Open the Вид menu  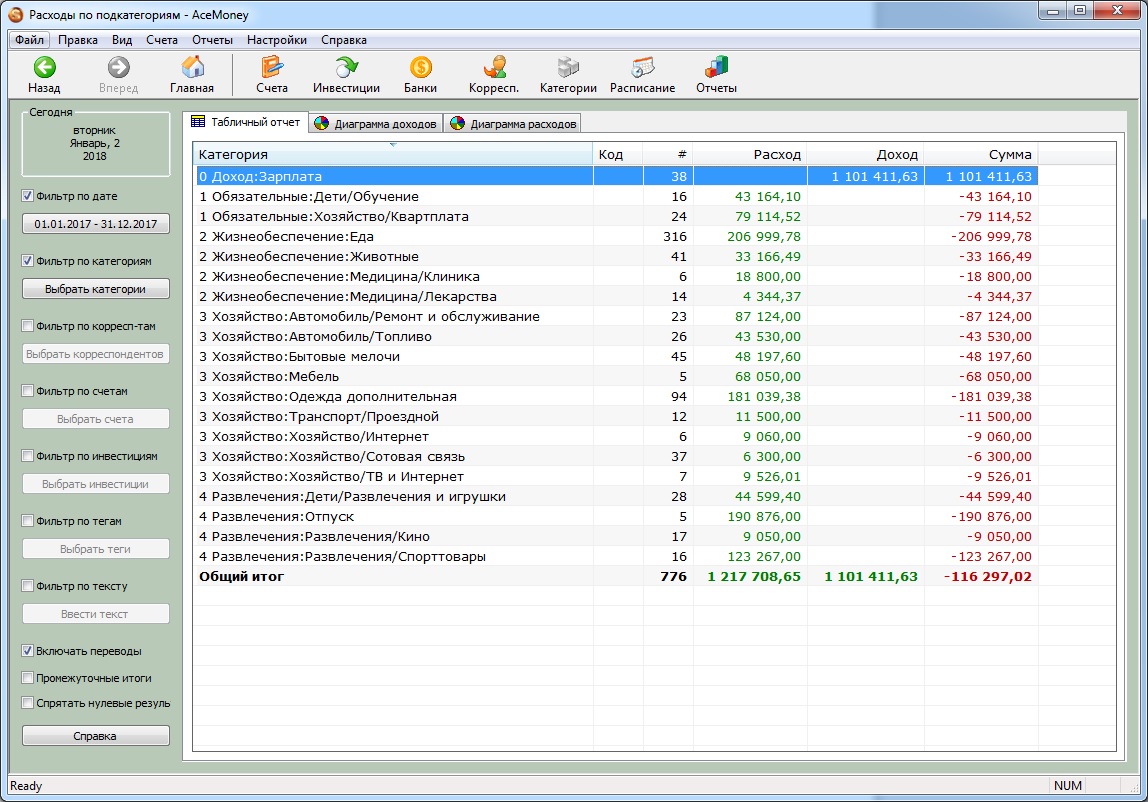(x=122, y=40)
